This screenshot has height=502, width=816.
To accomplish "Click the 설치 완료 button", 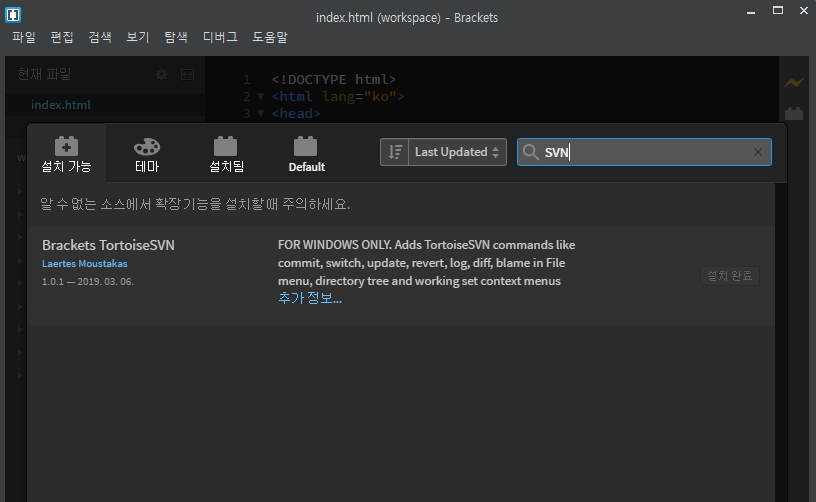I will point(730,276).
